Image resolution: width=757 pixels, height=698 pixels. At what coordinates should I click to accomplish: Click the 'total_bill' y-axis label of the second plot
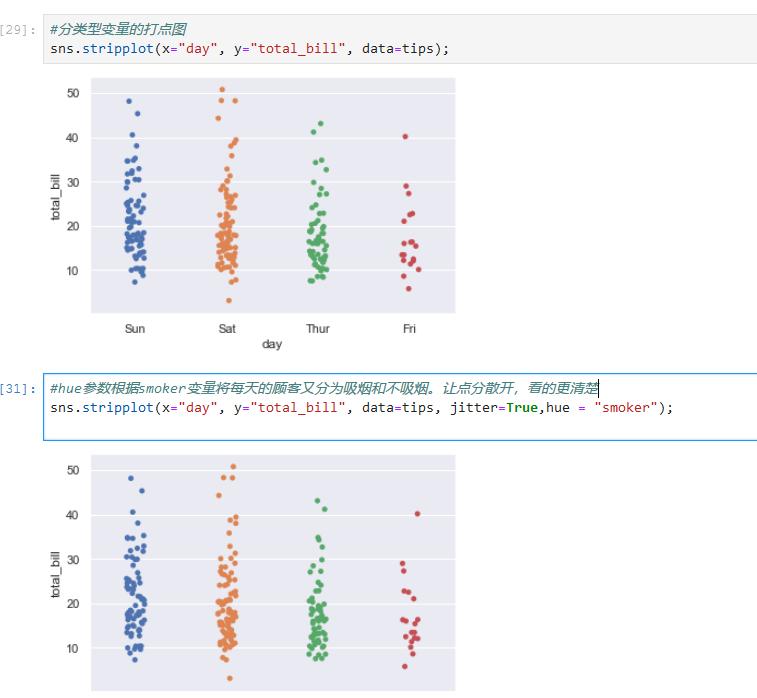(56, 574)
